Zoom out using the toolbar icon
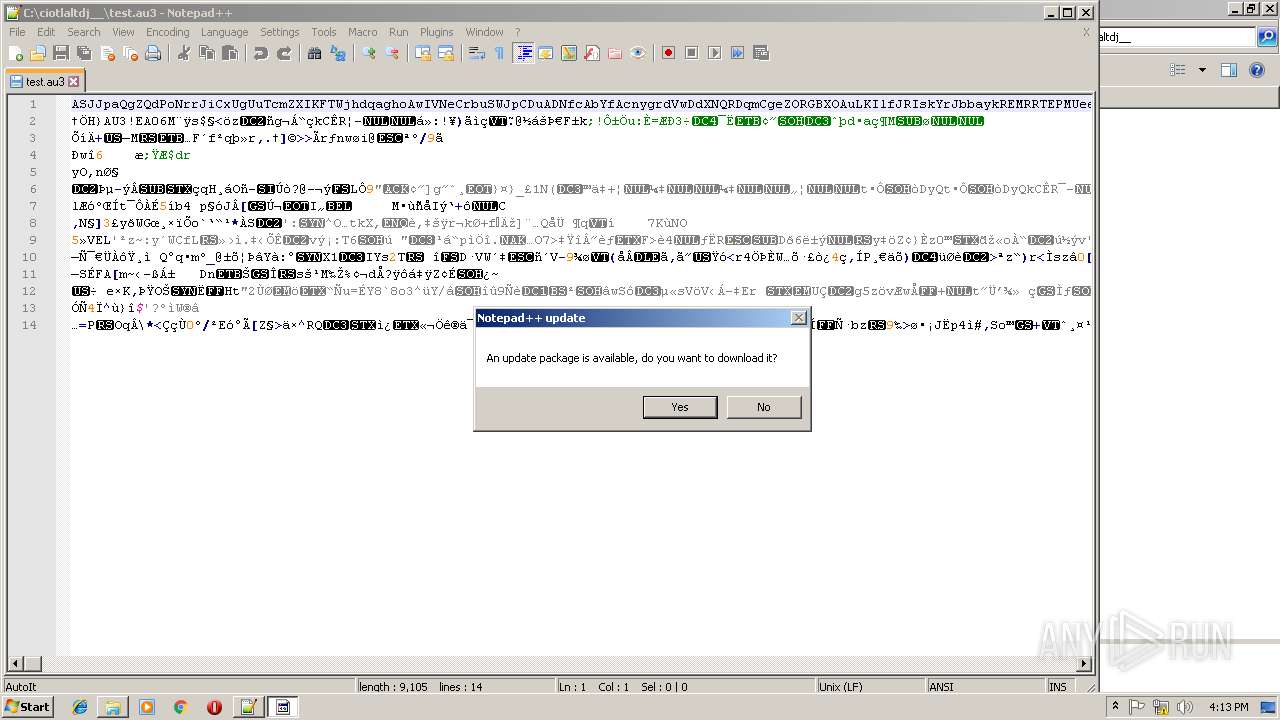Viewport: 1280px width, 720px height. pos(392,53)
